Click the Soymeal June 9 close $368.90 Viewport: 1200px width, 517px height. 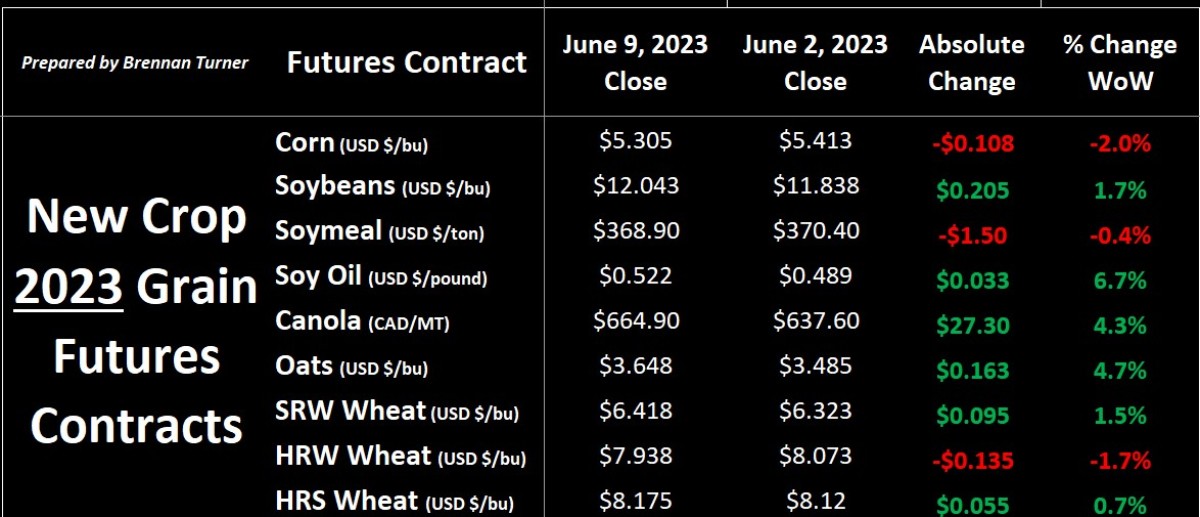click(x=636, y=231)
